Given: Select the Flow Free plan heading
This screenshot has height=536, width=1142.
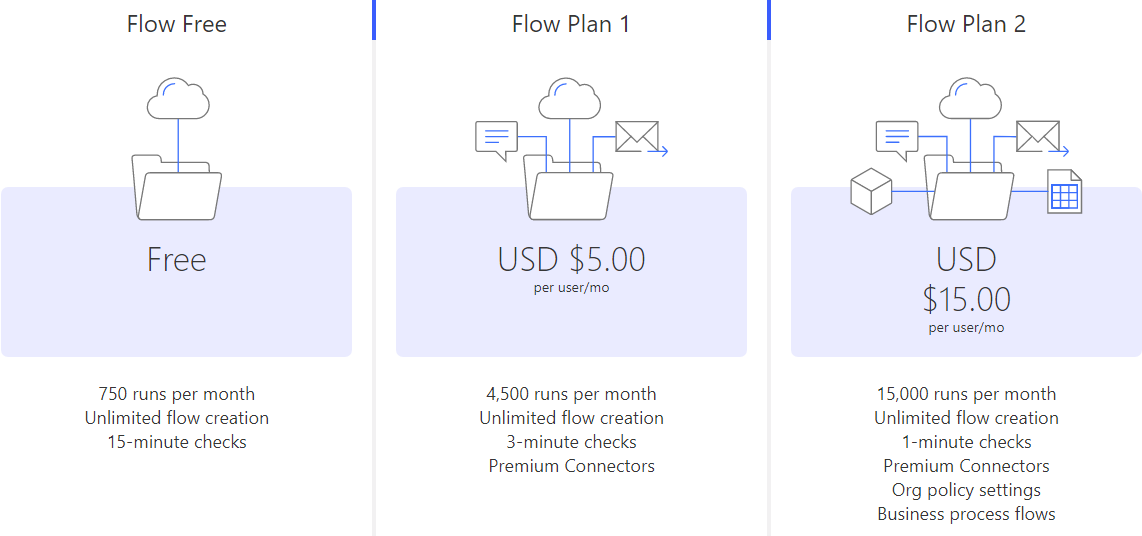Looking at the screenshot, I should point(177,24).
